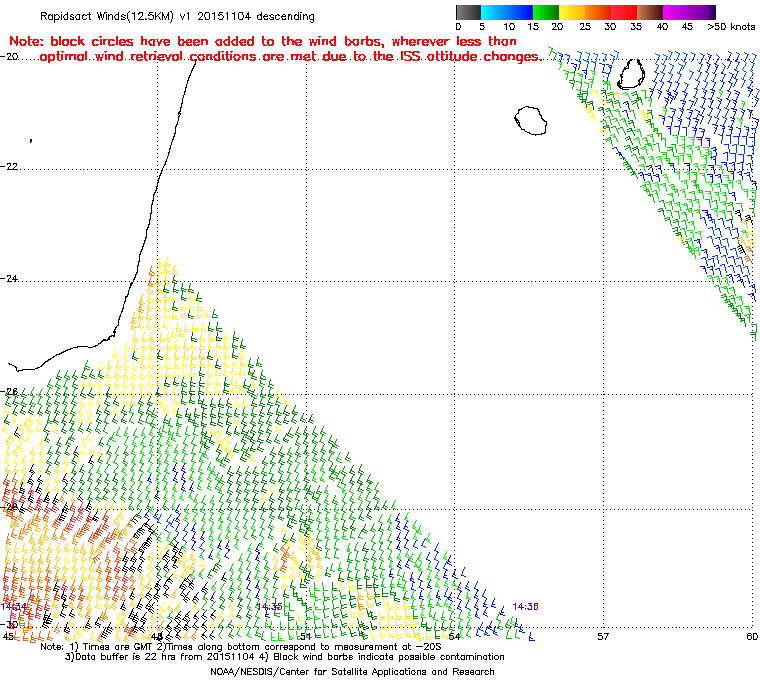Viewport: 760px width, 688px height.
Task: Click the larger island outline near 55.5E
Action: (530, 120)
